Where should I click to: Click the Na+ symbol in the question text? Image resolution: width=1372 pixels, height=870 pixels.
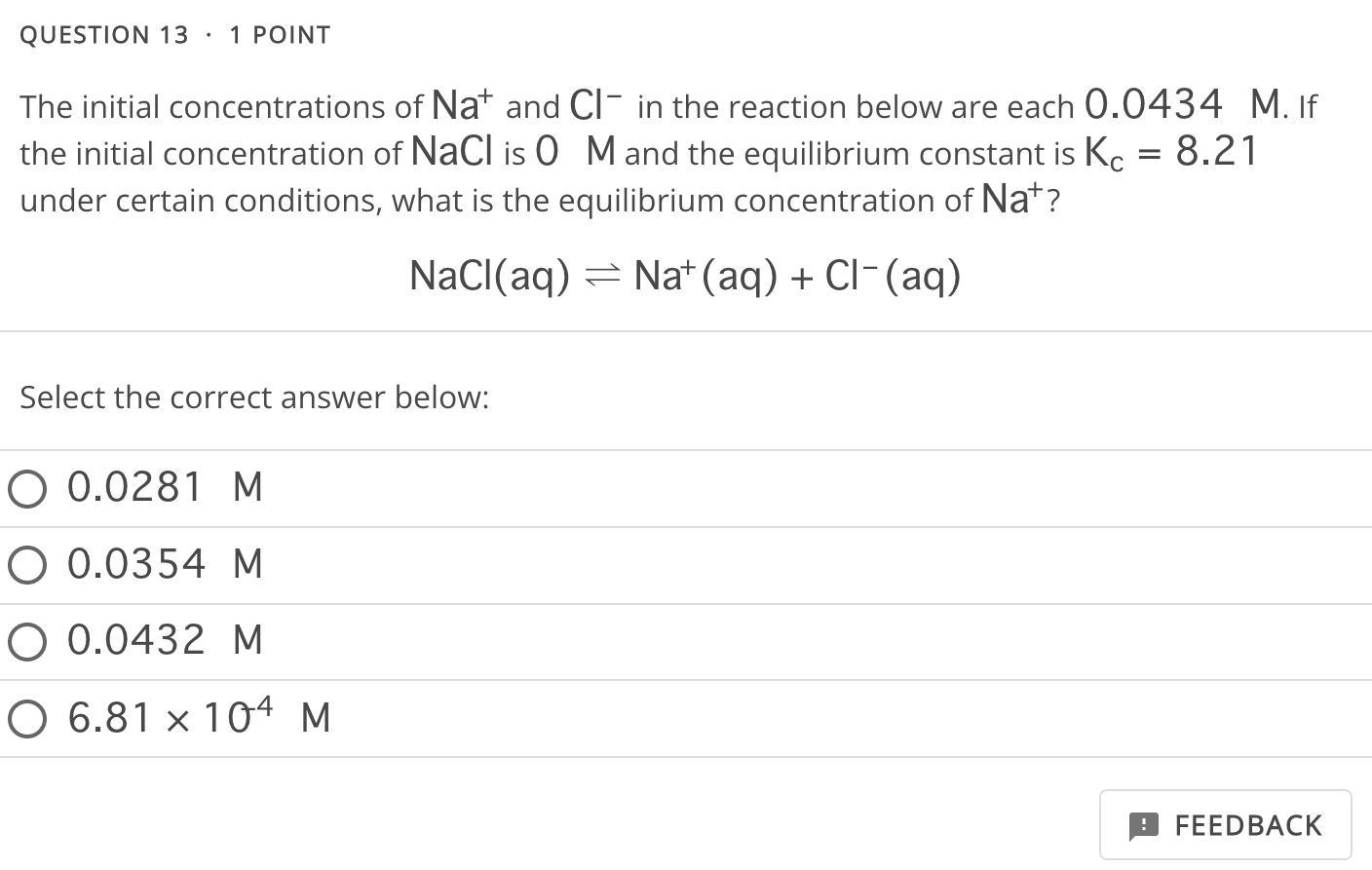coord(460,104)
